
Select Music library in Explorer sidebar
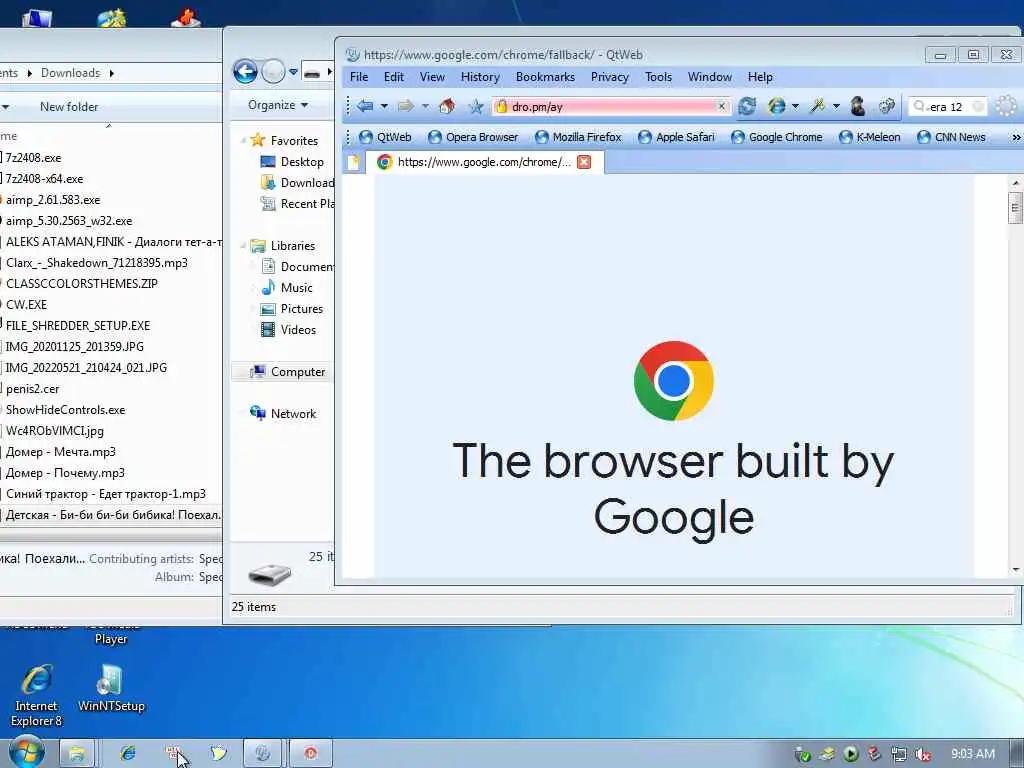287,287
